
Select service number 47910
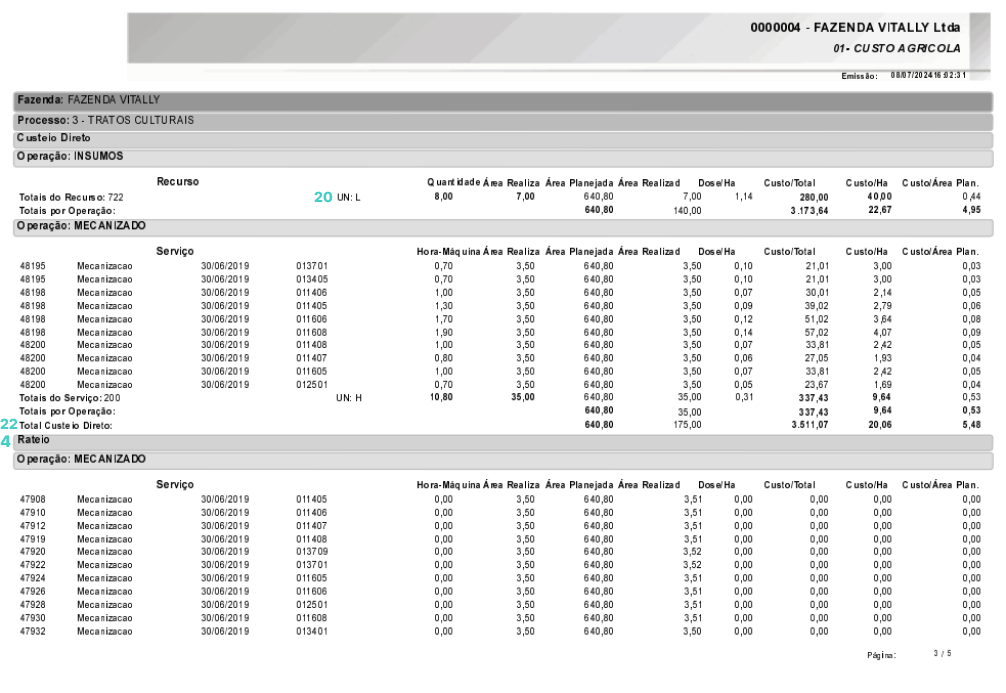pos(33,513)
